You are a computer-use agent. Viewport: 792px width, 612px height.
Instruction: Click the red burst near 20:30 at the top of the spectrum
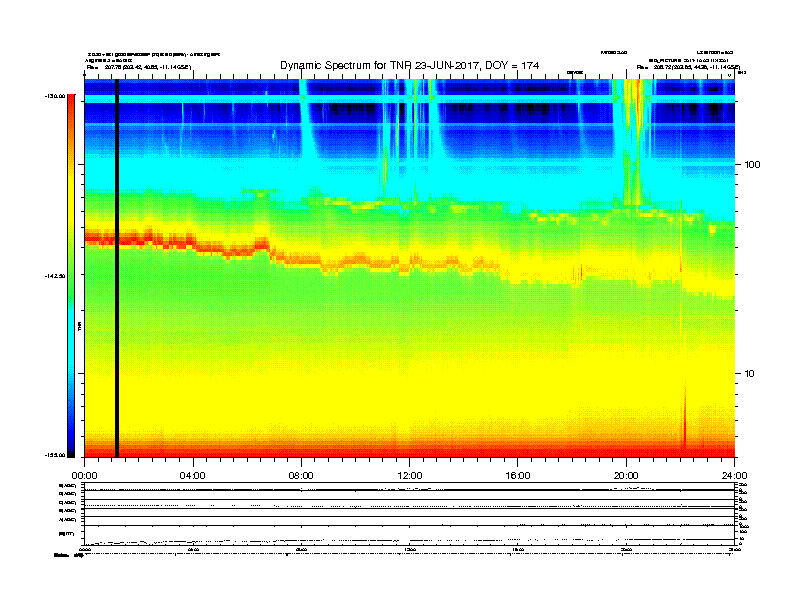coord(638,101)
